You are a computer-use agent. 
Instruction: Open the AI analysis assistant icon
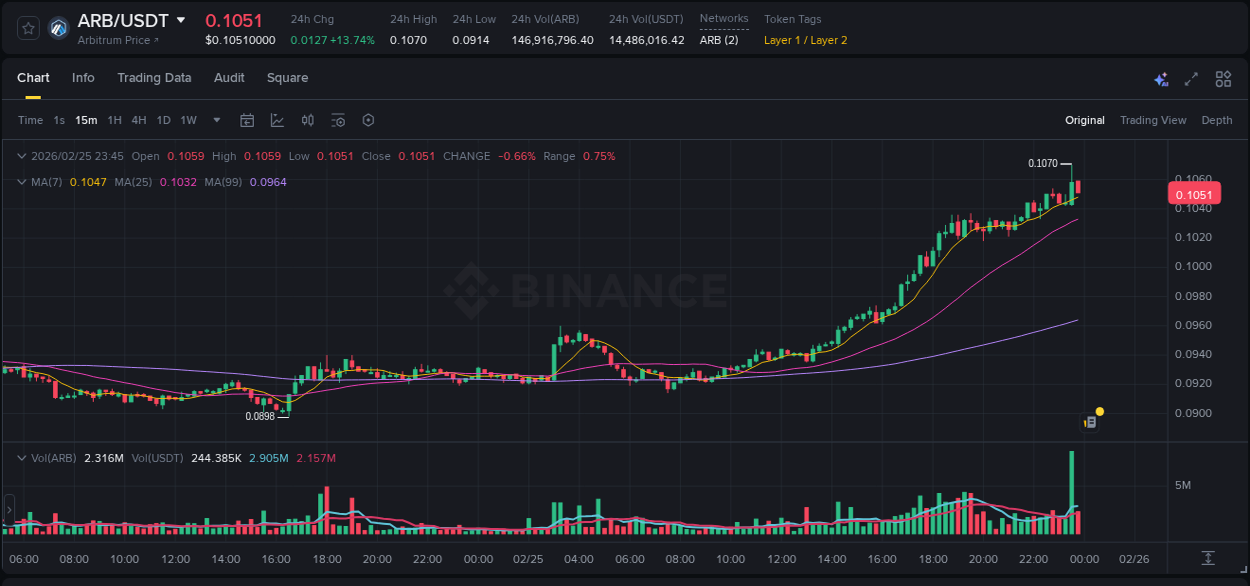click(1160, 79)
